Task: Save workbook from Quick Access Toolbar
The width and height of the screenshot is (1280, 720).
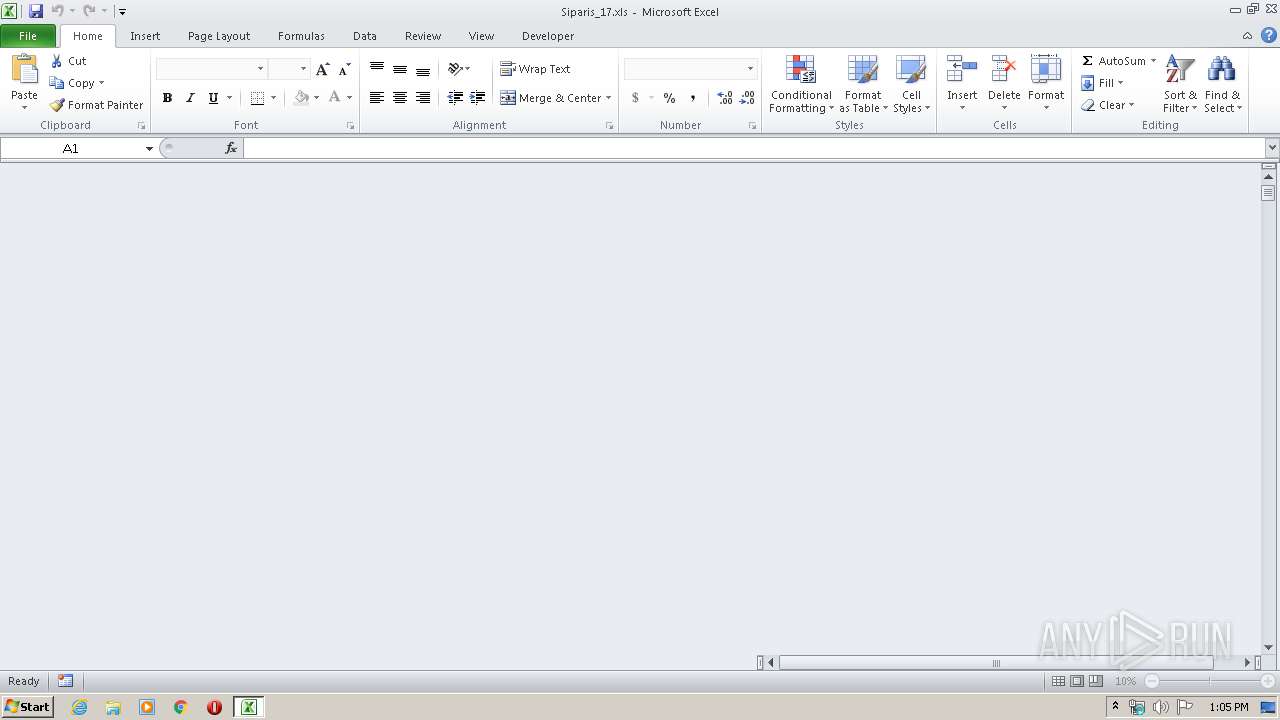Action: (x=36, y=11)
